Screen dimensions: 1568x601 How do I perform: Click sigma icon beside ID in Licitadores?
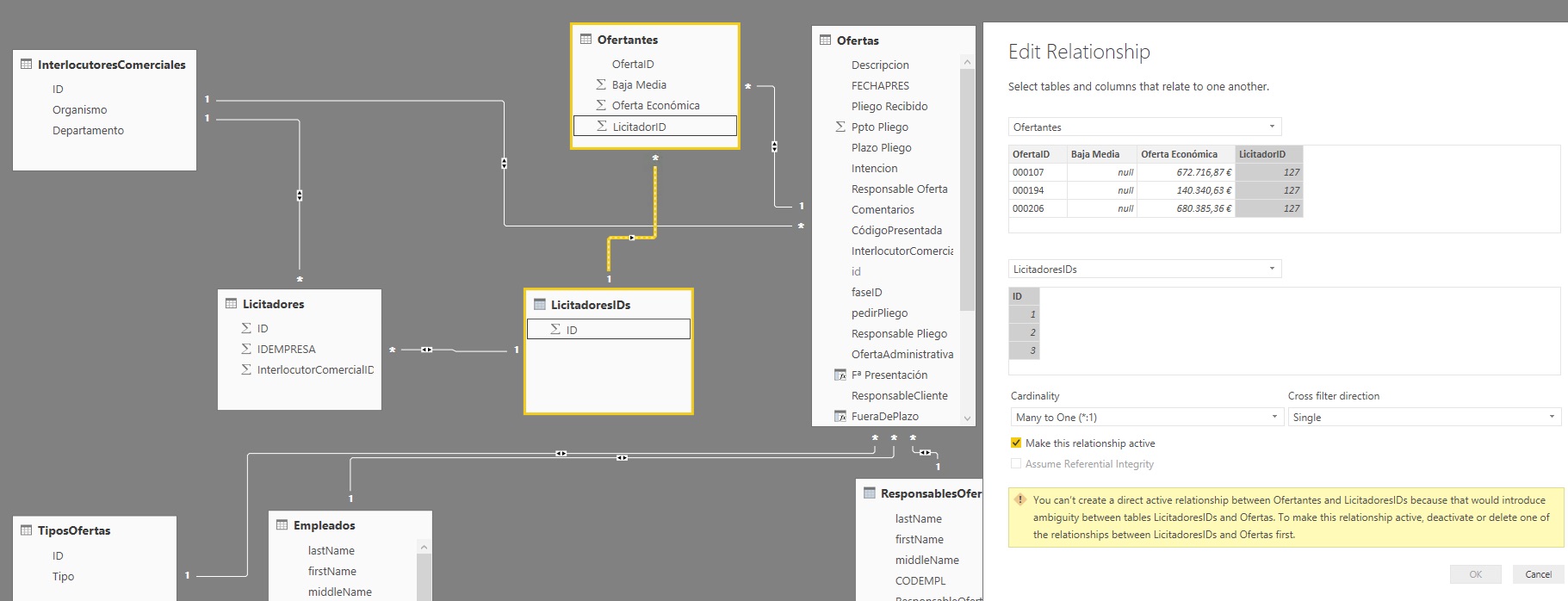pyautogui.click(x=245, y=328)
